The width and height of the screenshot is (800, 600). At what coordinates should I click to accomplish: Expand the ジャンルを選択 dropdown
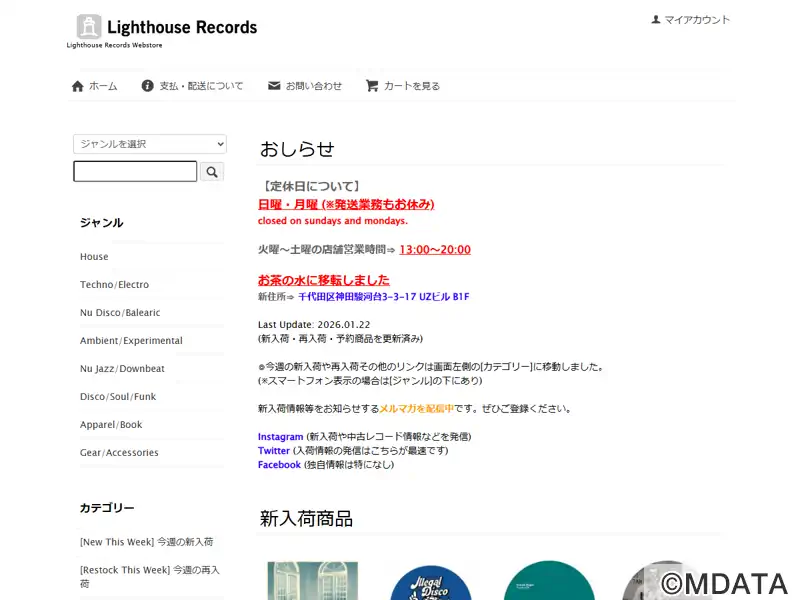tap(150, 144)
